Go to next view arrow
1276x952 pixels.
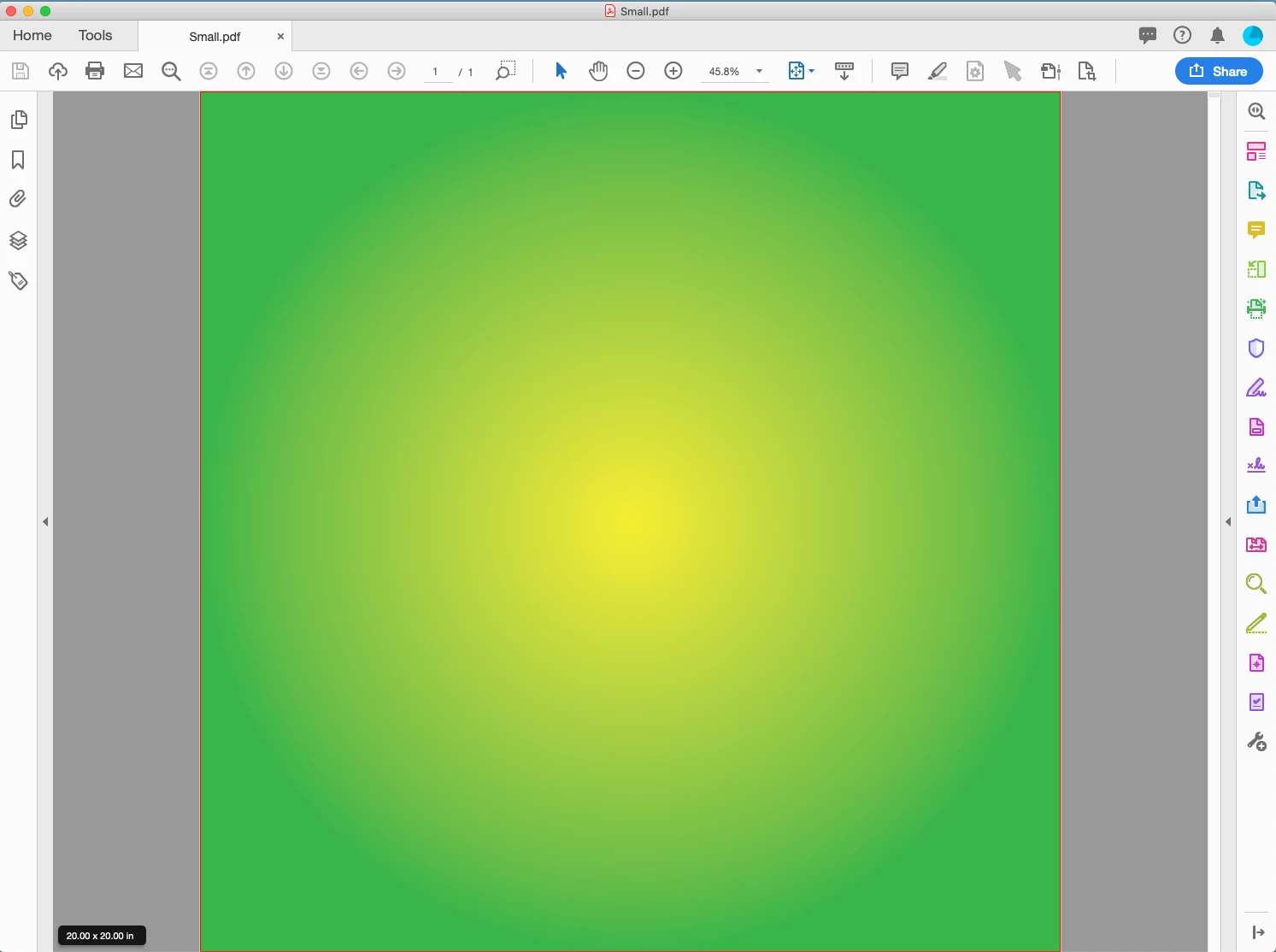[x=397, y=71]
